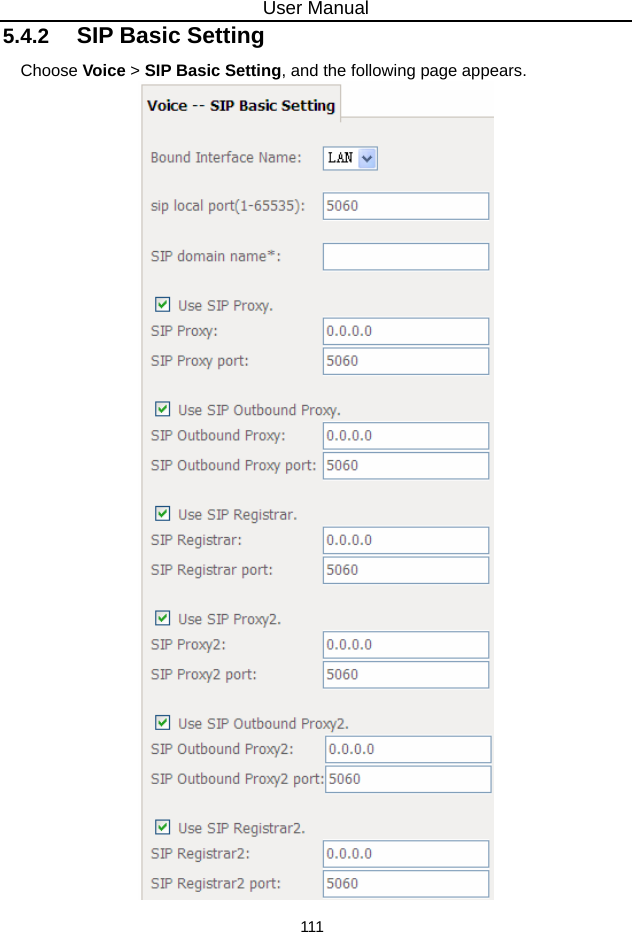Click the SIP Registrar2 address field
The height and width of the screenshot is (932, 632).
click(406, 854)
